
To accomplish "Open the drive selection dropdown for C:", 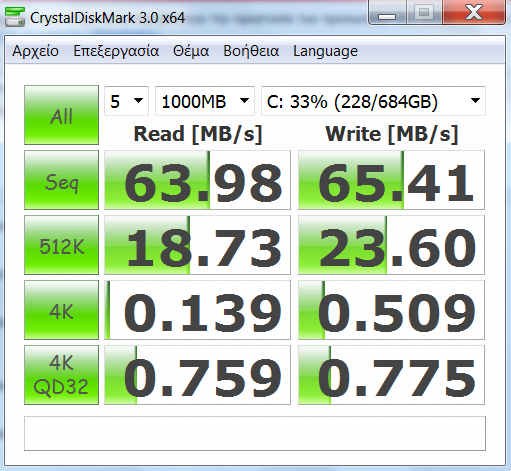I will tap(373, 101).
